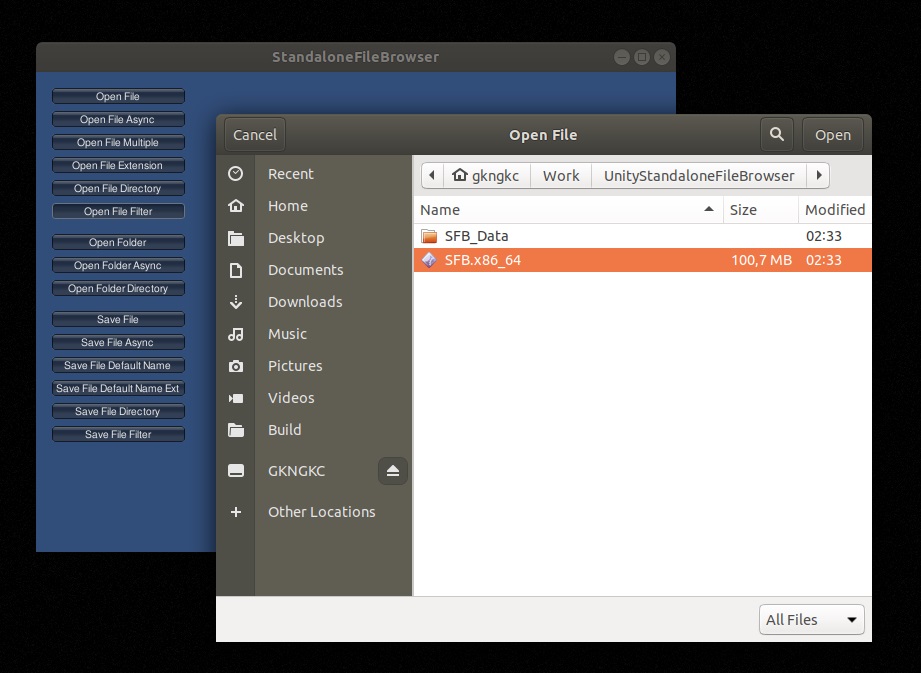This screenshot has height=673, width=921.
Task: Select the SFB_Data folder name
Action: pos(476,236)
